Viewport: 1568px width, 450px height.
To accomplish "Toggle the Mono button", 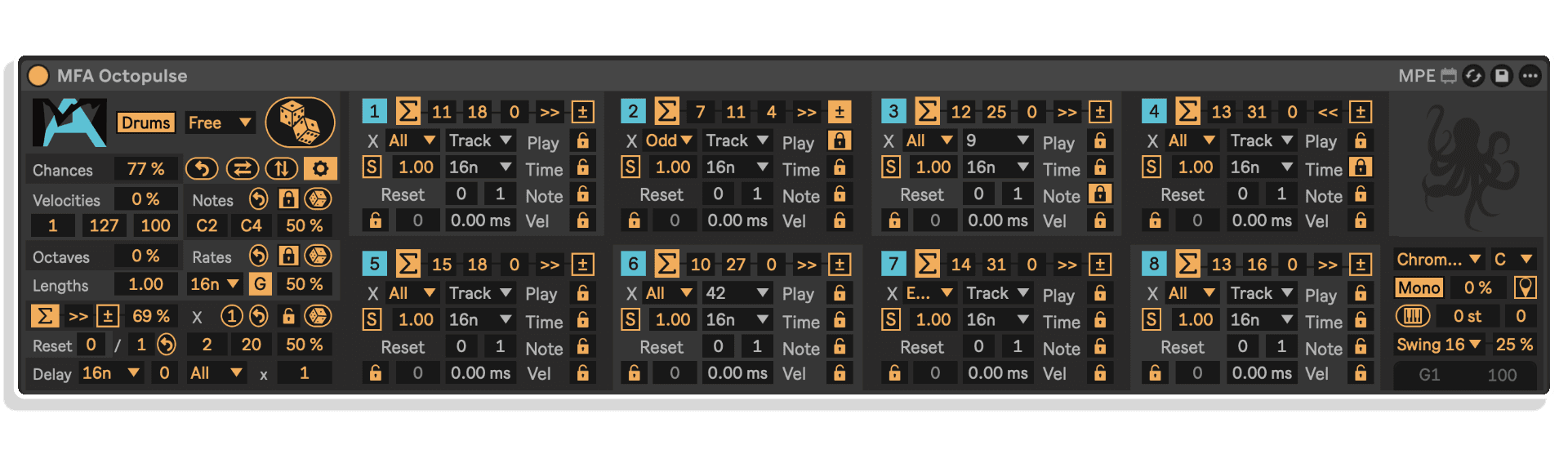I will [x=1419, y=287].
